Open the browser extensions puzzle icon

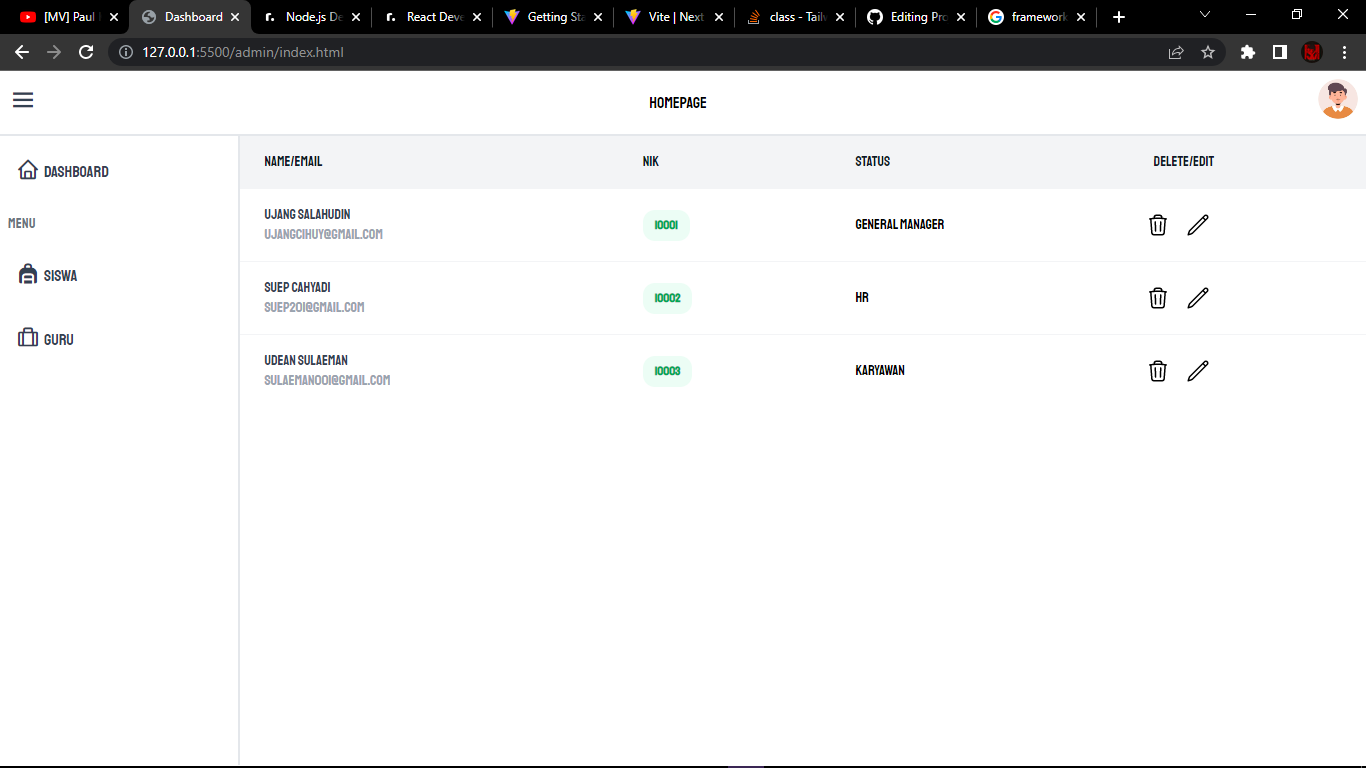pyautogui.click(x=1247, y=52)
